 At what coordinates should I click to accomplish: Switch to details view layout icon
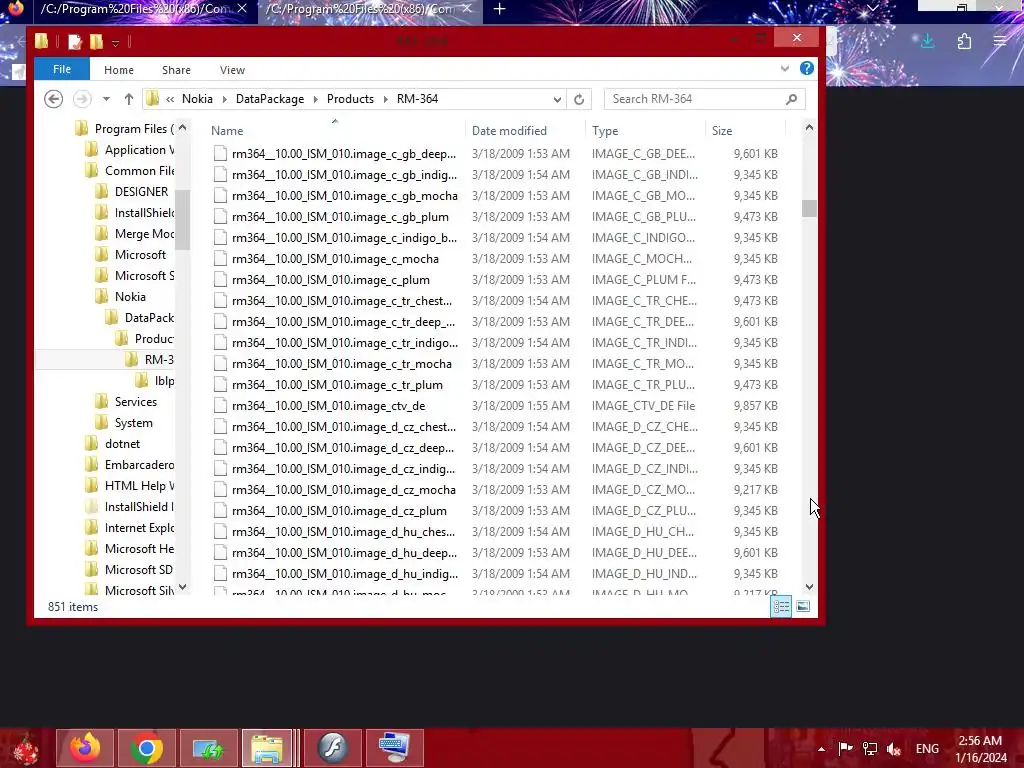click(x=781, y=606)
